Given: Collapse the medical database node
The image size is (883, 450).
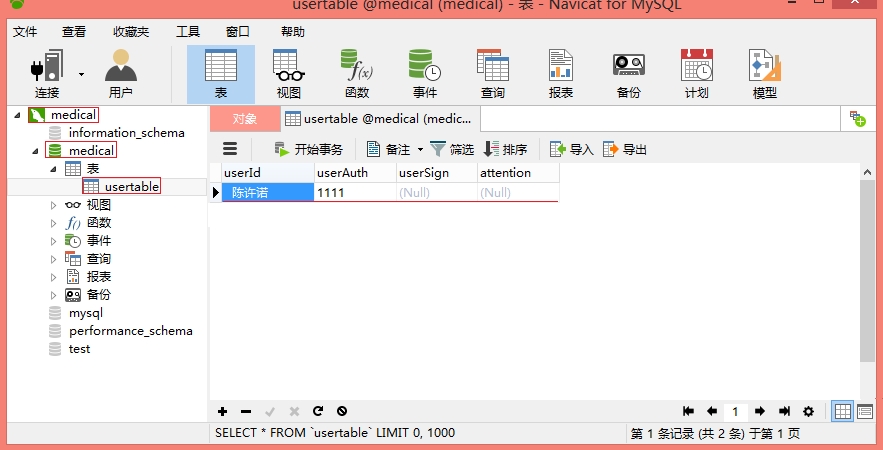Looking at the screenshot, I should click(x=35, y=151).
